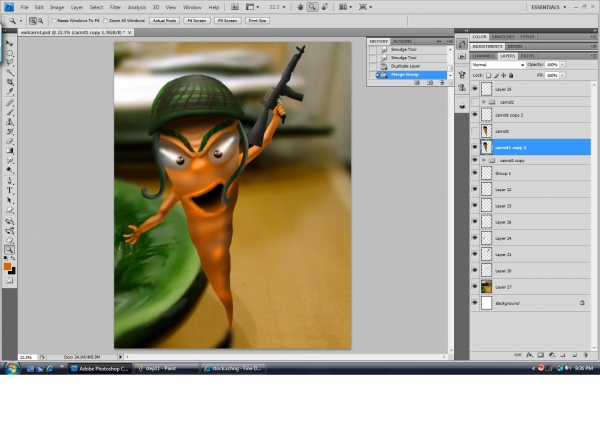Open the Arrange Documents dropdown

[x=345, y=7]
